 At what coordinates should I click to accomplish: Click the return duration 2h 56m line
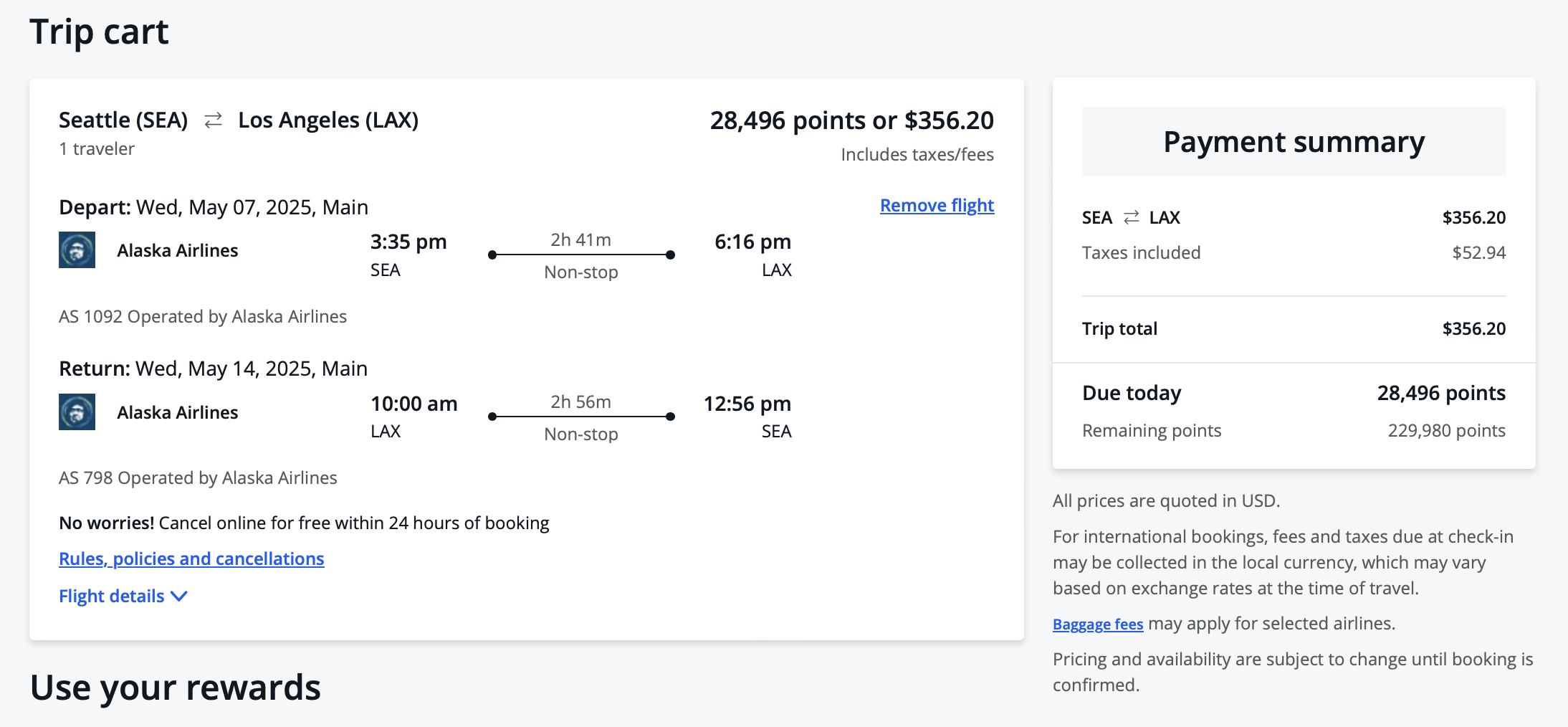pos(581,417)
